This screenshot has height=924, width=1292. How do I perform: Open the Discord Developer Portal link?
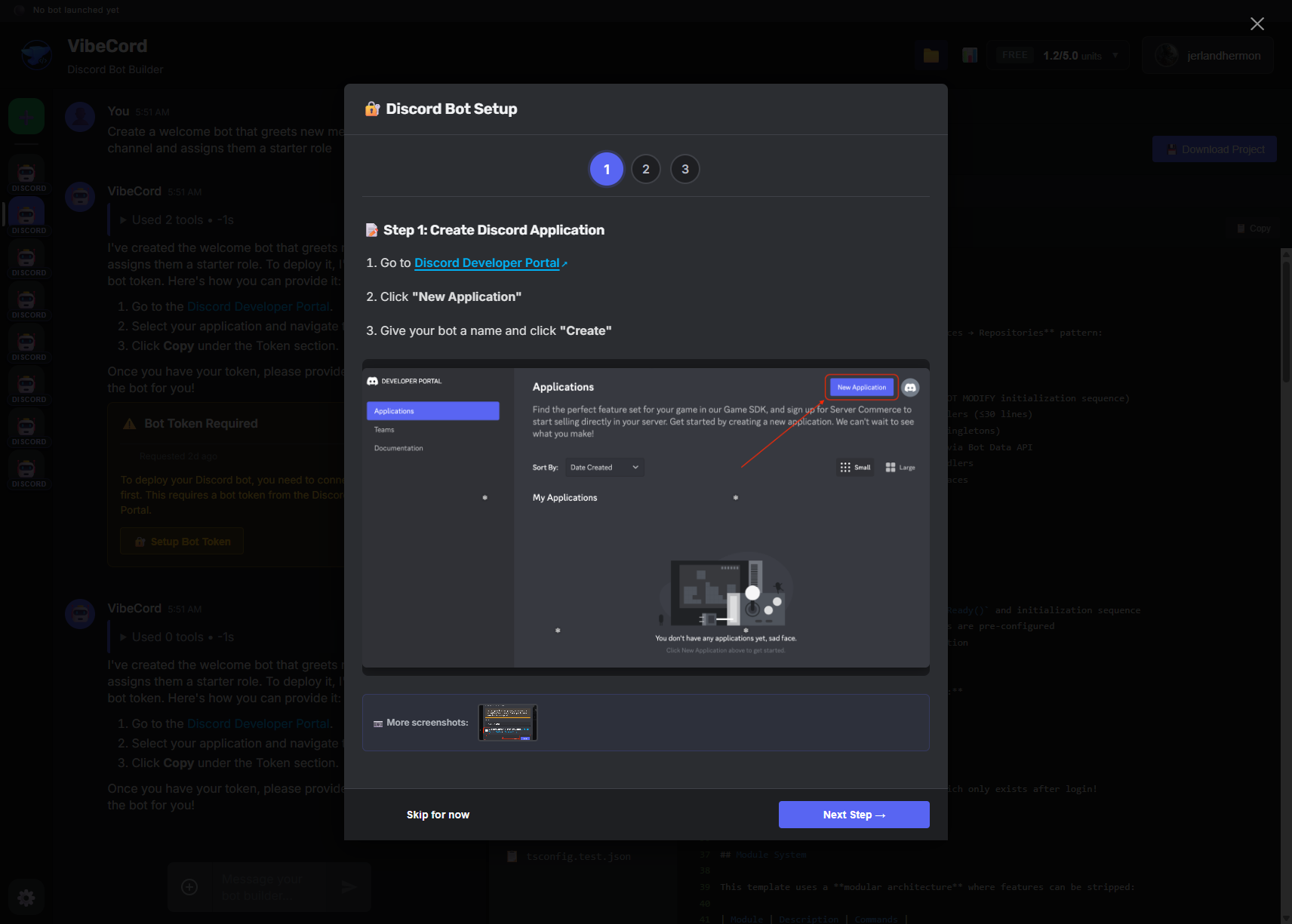point(487,263)
